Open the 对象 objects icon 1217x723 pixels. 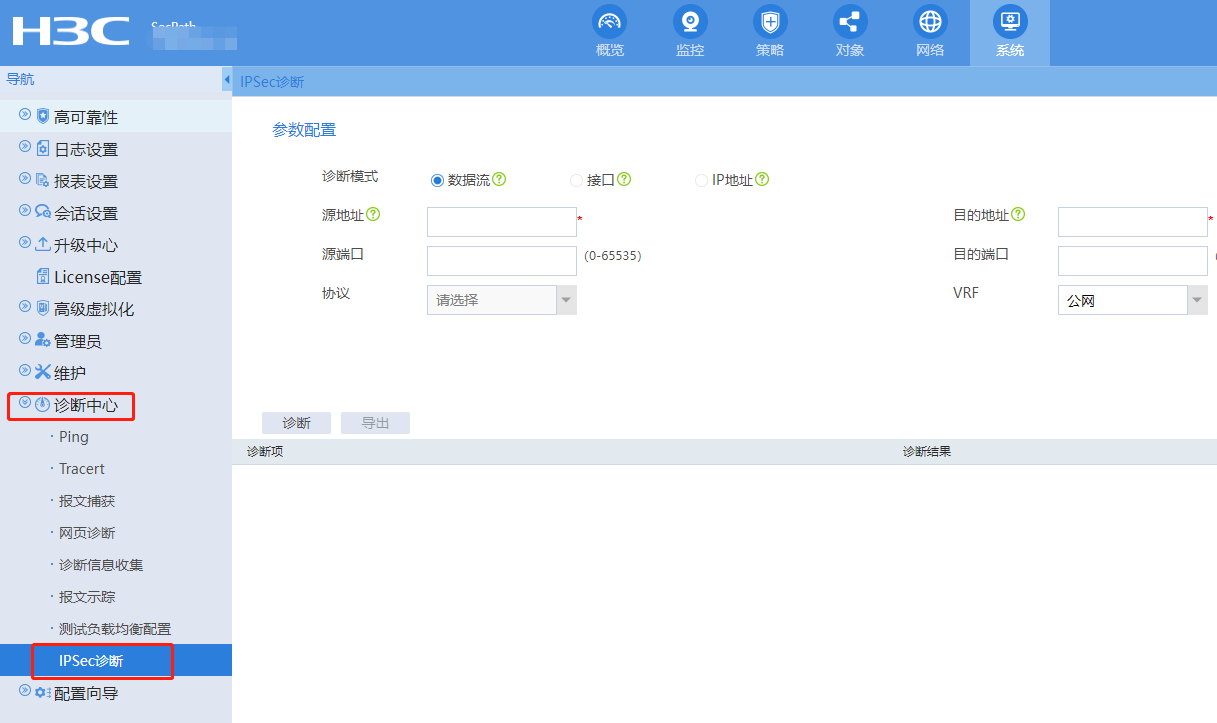point(850,22)
